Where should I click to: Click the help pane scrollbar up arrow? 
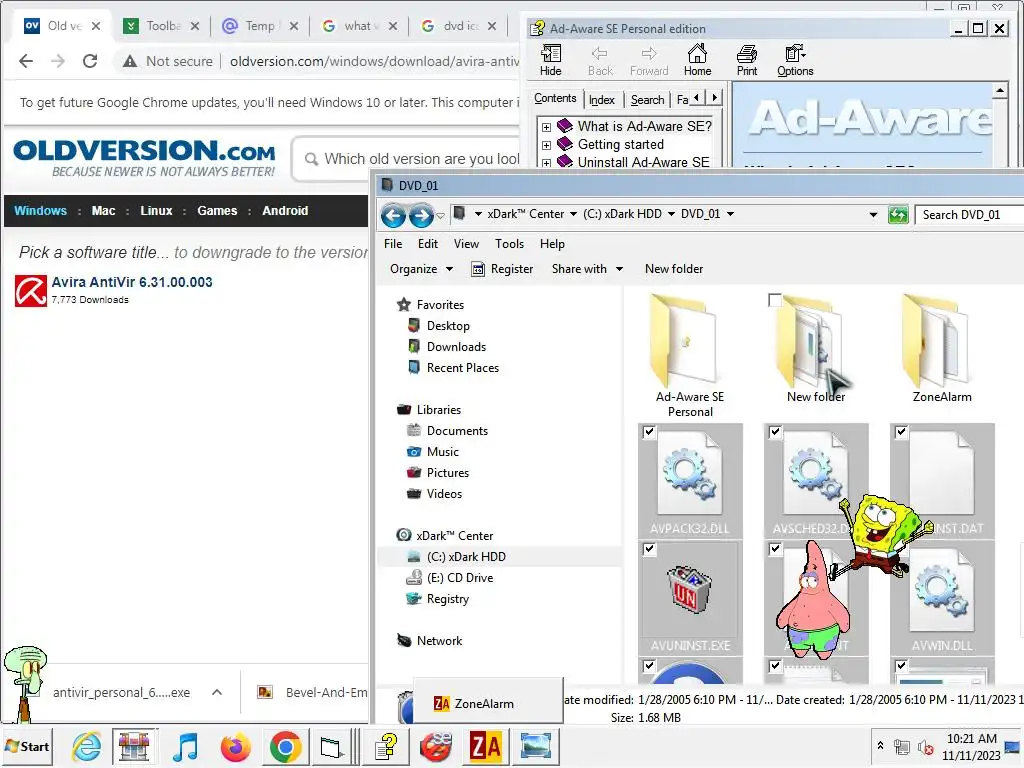click(x=1000, y=91)
